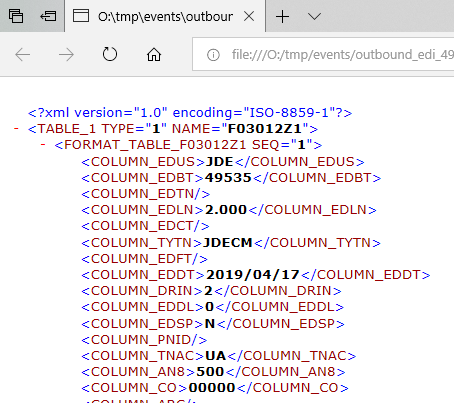Collapse the FORMAT_TABLE_F03012Z1 node
This screenshot has width=454, height=403.
tap(43, 144)
